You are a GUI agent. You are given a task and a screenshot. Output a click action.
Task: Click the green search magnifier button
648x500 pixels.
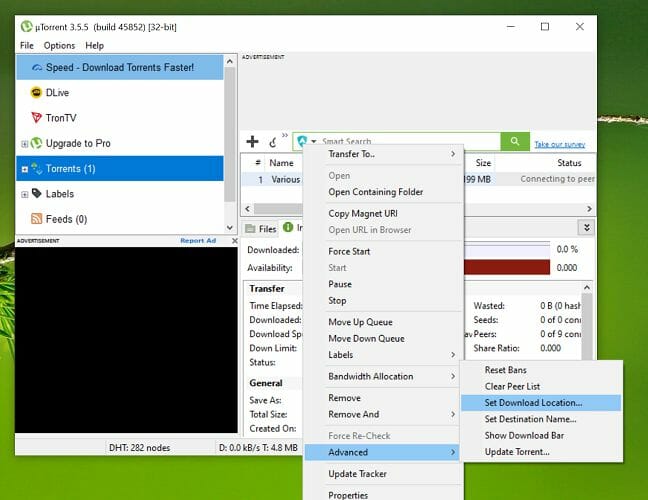coord(515,141)
